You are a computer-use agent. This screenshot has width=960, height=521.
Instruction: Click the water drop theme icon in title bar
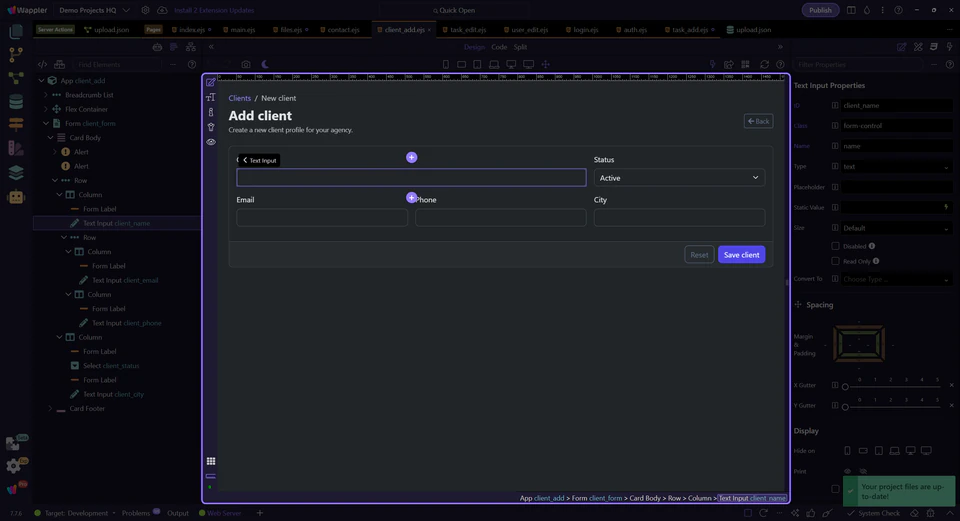pos(867,10)
